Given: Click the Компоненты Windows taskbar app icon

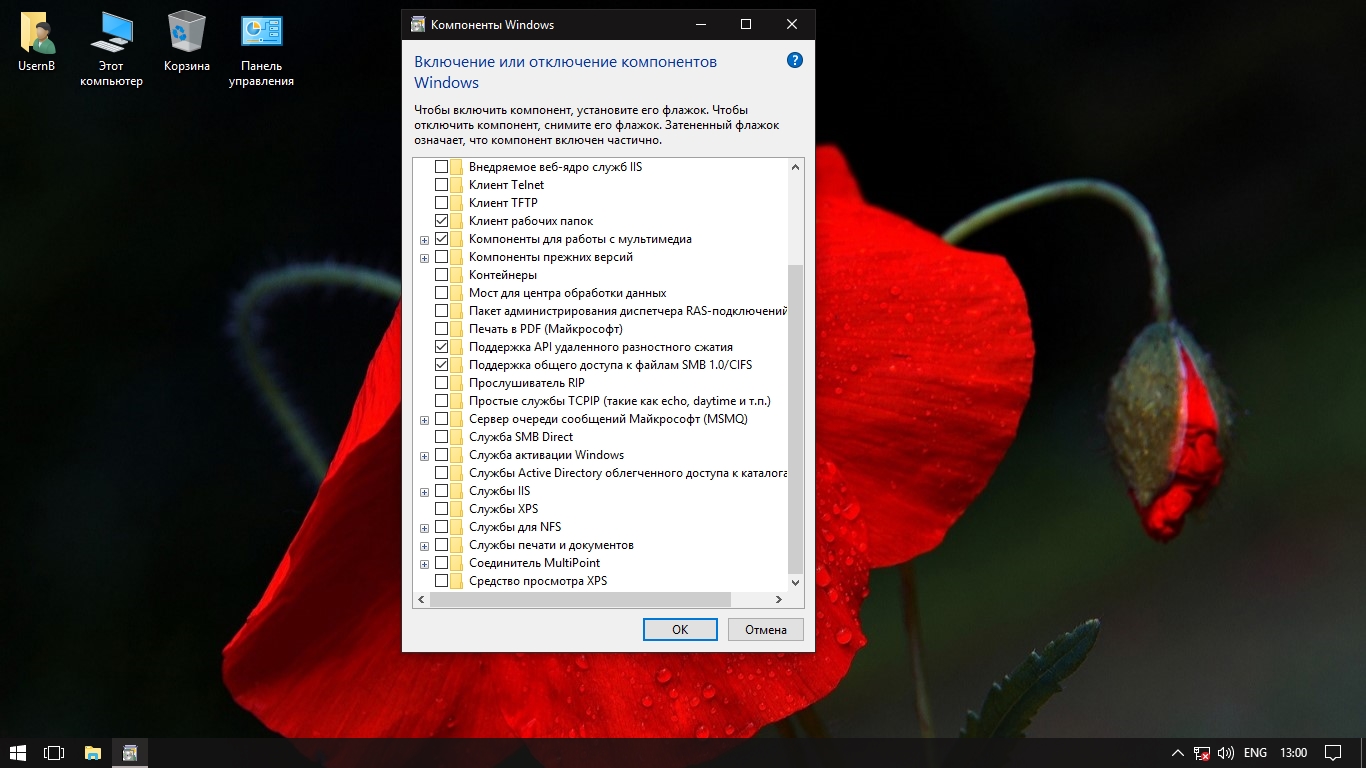Looking at the screenshot, I should 129,752.
